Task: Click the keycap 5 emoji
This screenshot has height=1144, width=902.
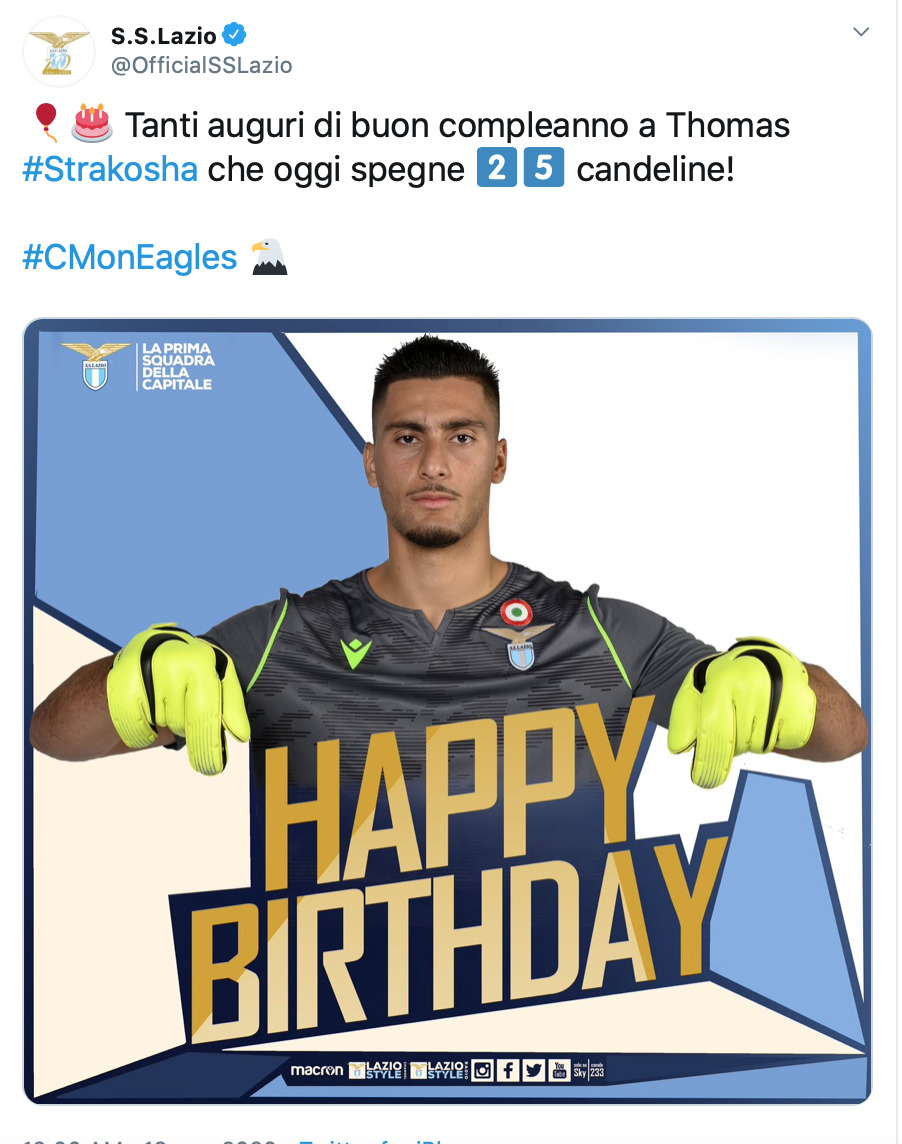Action: pyautogui.click(x=544, y=168)
